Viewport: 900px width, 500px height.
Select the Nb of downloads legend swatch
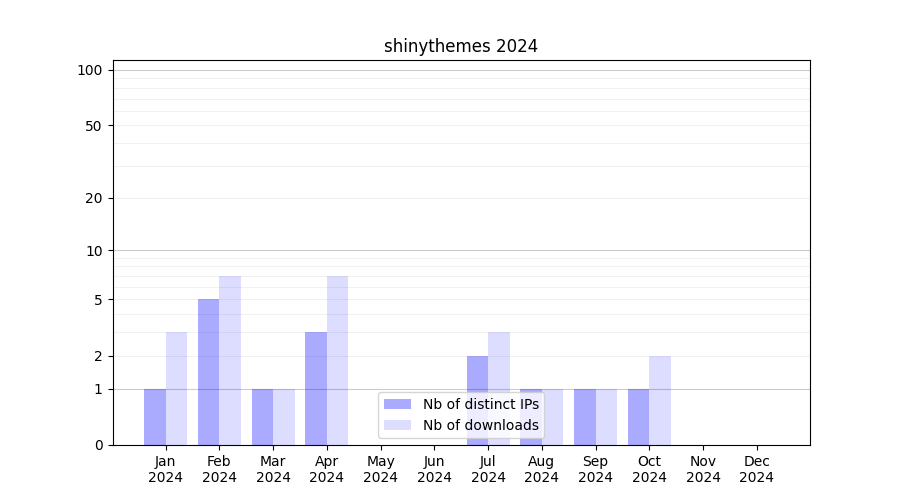click(x=397, y=425)
